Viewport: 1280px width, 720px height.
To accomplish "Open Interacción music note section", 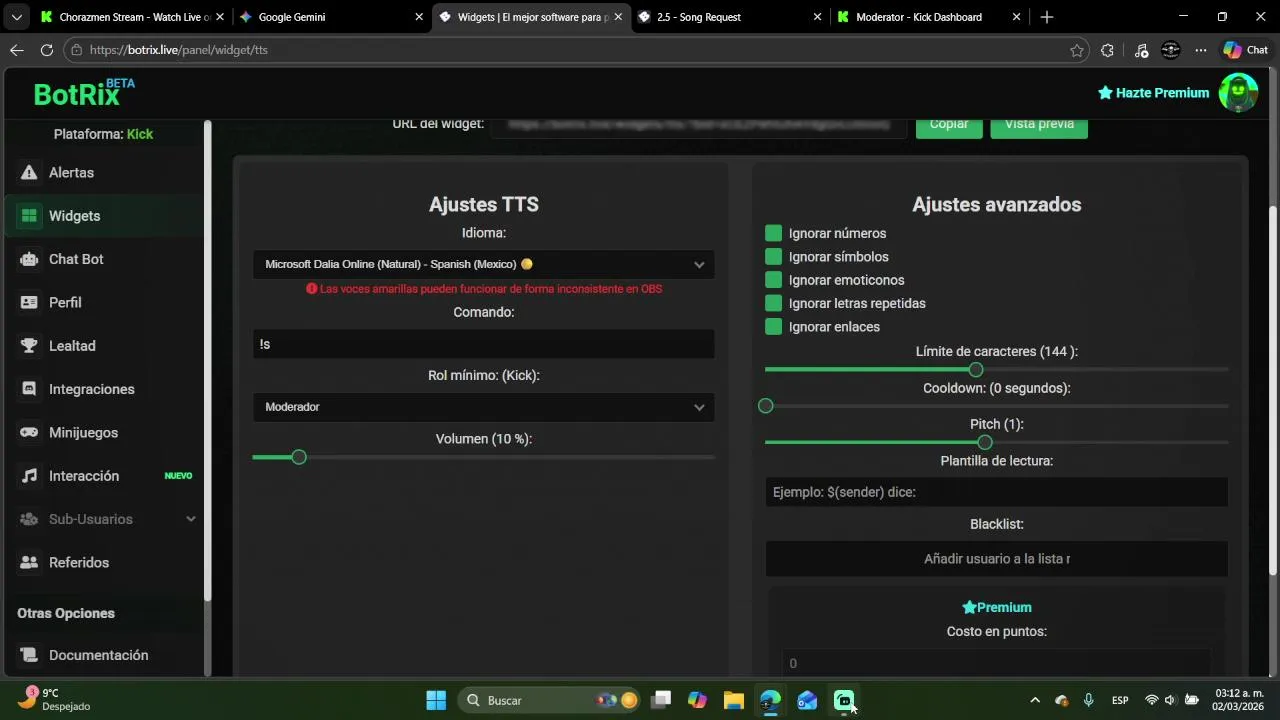I will (84, 476).
